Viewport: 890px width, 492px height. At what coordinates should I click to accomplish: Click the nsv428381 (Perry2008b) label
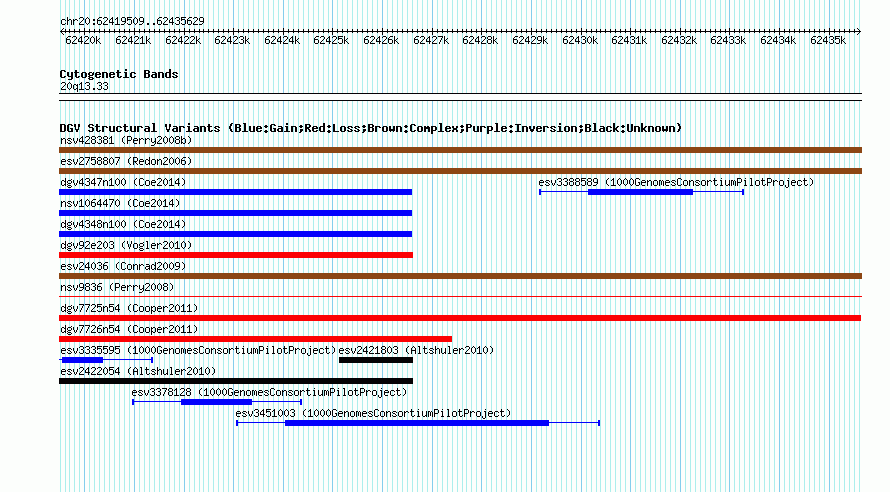coord(126,140)
